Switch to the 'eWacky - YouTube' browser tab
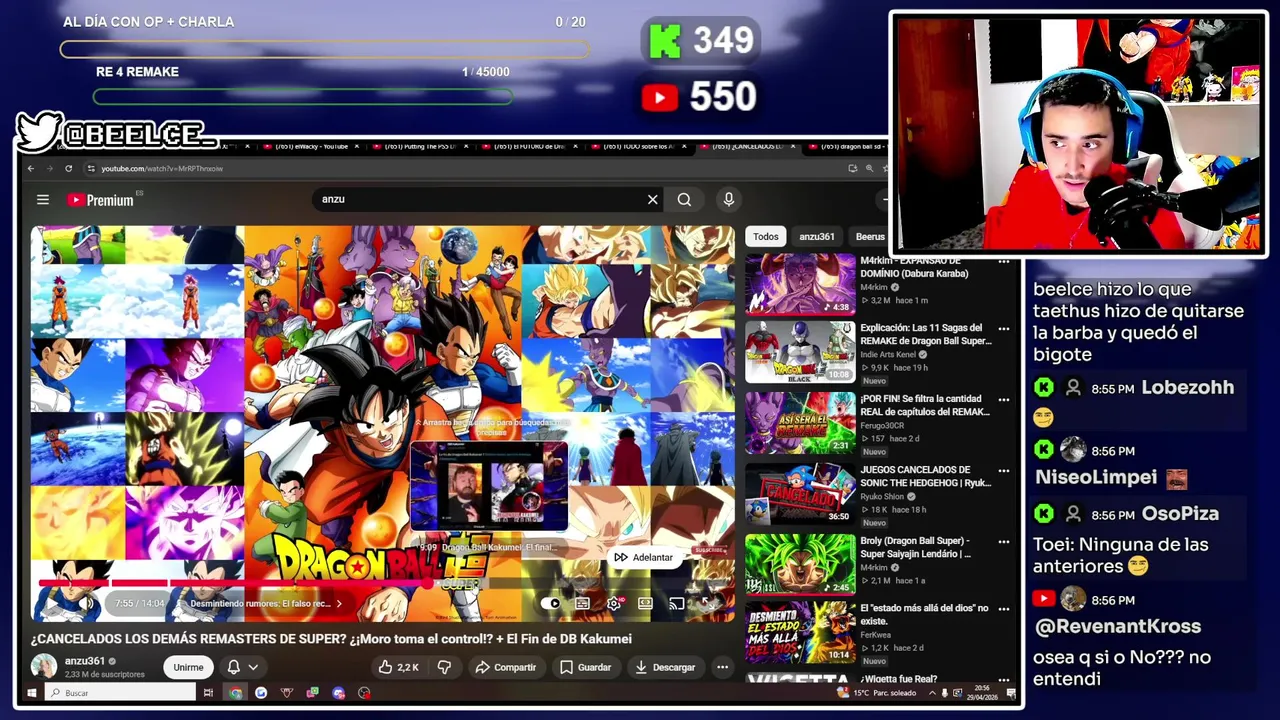The width and height of the screenshot is (1280, 720). pyautogui.click(x=310, y=147)
